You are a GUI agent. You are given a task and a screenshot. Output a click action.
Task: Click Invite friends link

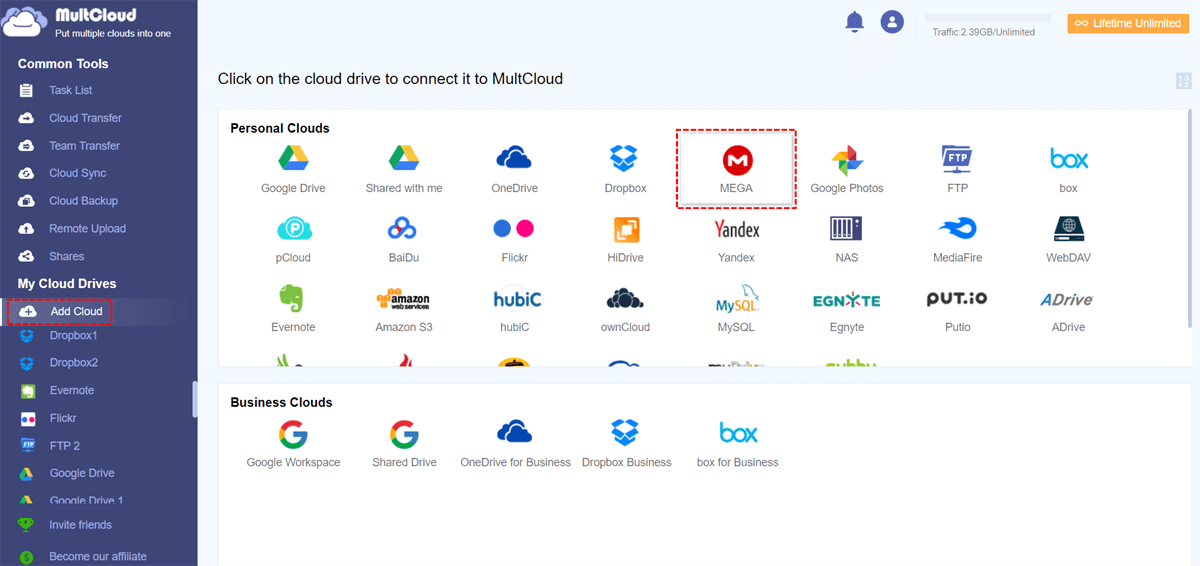pyautogui.click(x=80, y=525)
